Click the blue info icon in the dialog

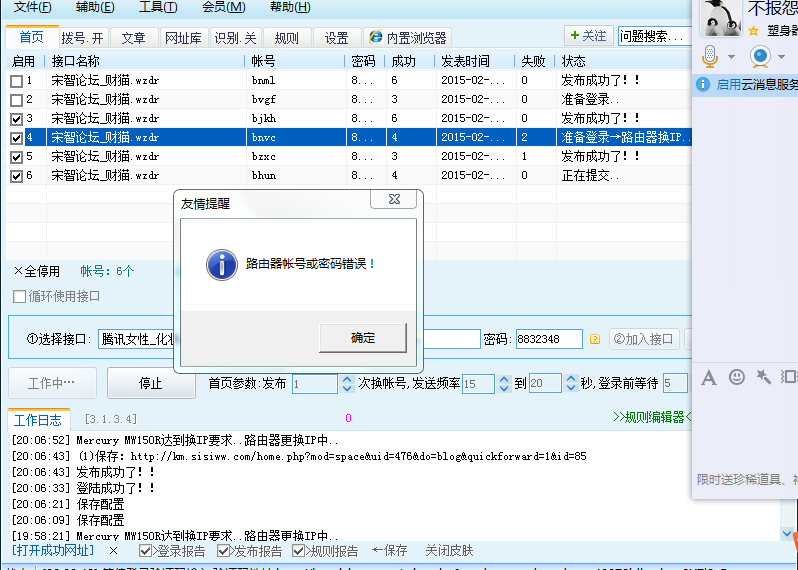click(x=221, y=265)
